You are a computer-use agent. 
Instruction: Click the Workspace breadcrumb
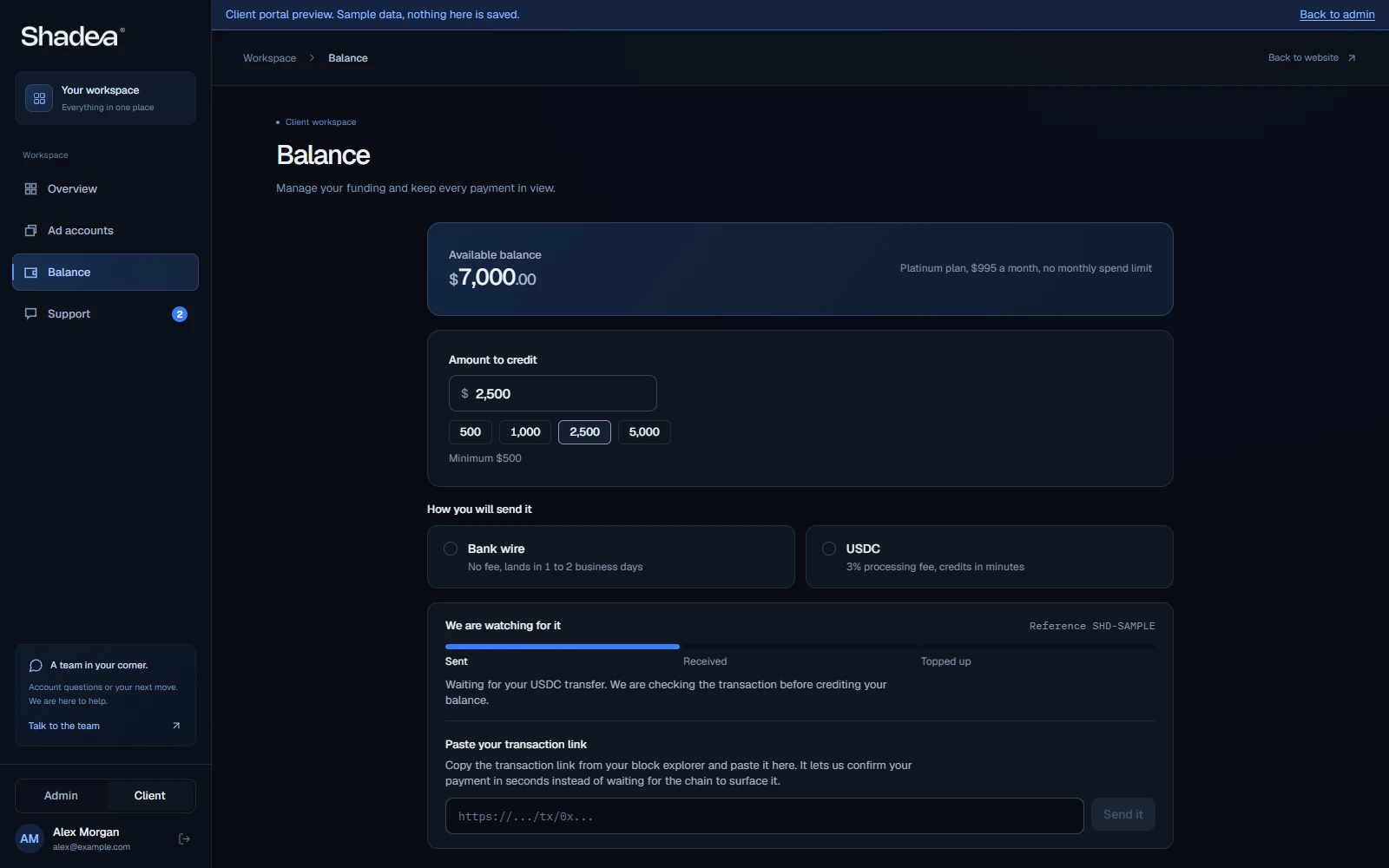click(269, 58)
